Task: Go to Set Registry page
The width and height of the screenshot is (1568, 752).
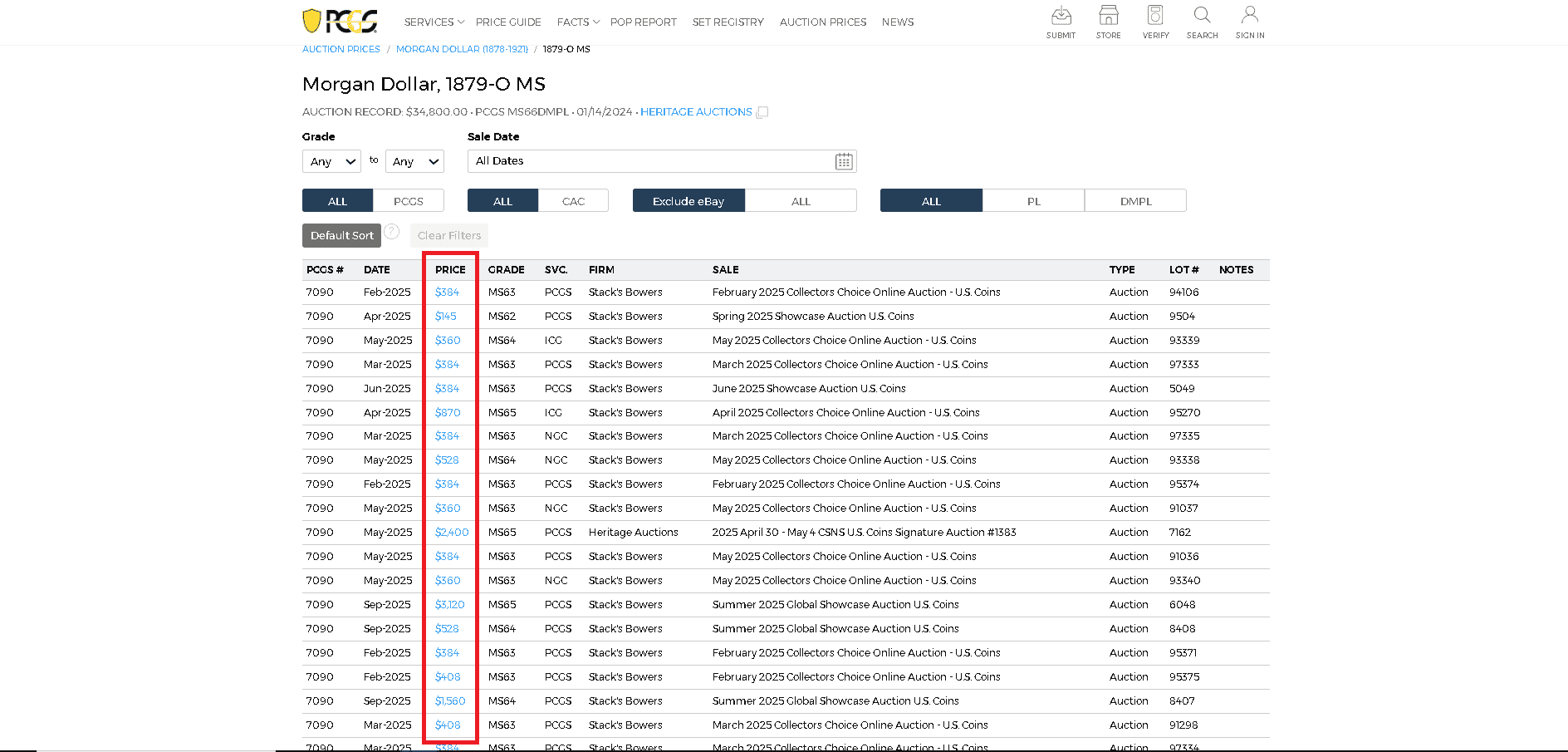Action: (728, 22)
